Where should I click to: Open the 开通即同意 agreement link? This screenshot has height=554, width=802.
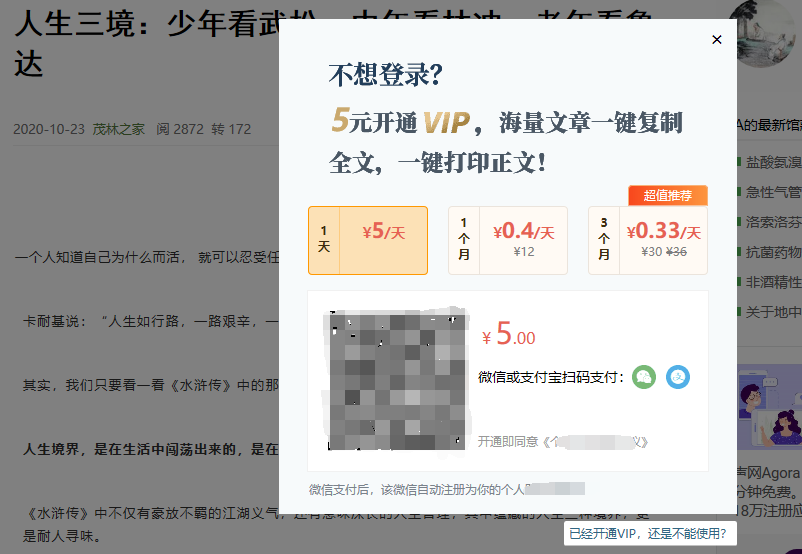point(563,441)
